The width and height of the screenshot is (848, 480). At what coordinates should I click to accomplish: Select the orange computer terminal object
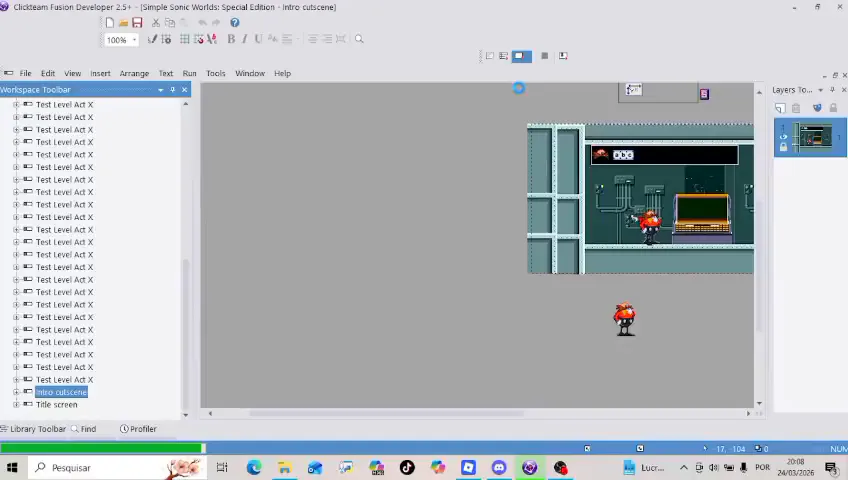pos(702,214)
